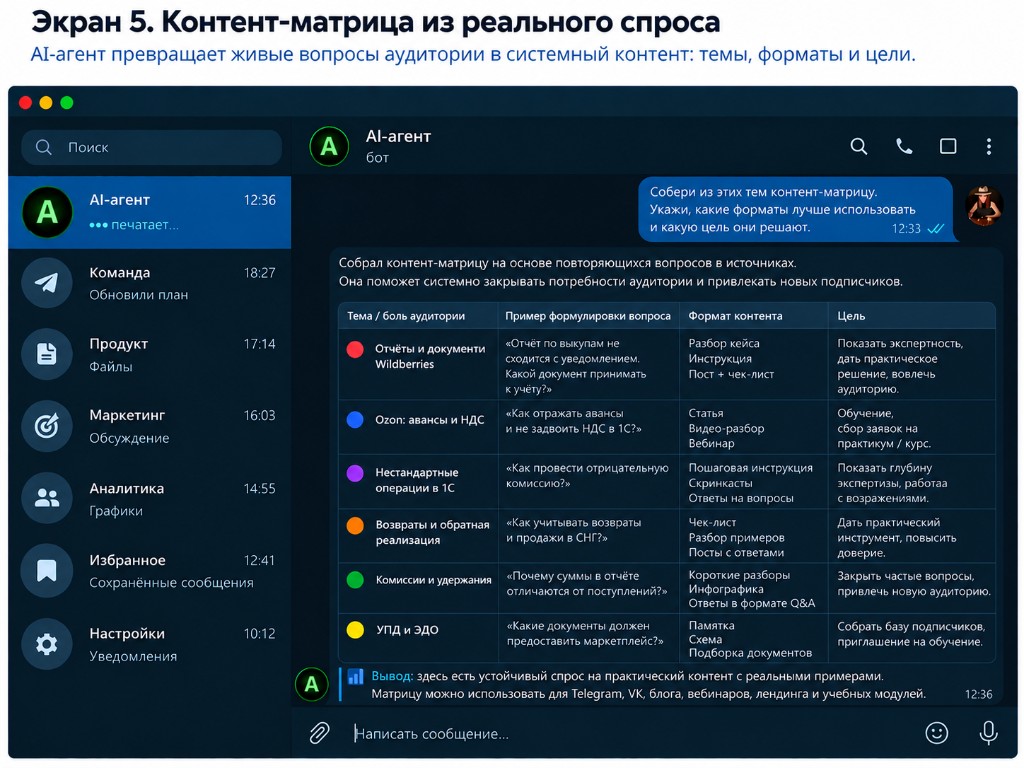Image resolution: width=1024 pixels, height=768 pixels.
Task: Click the microphone voice message icon
Action: click(x=988, y=733)
